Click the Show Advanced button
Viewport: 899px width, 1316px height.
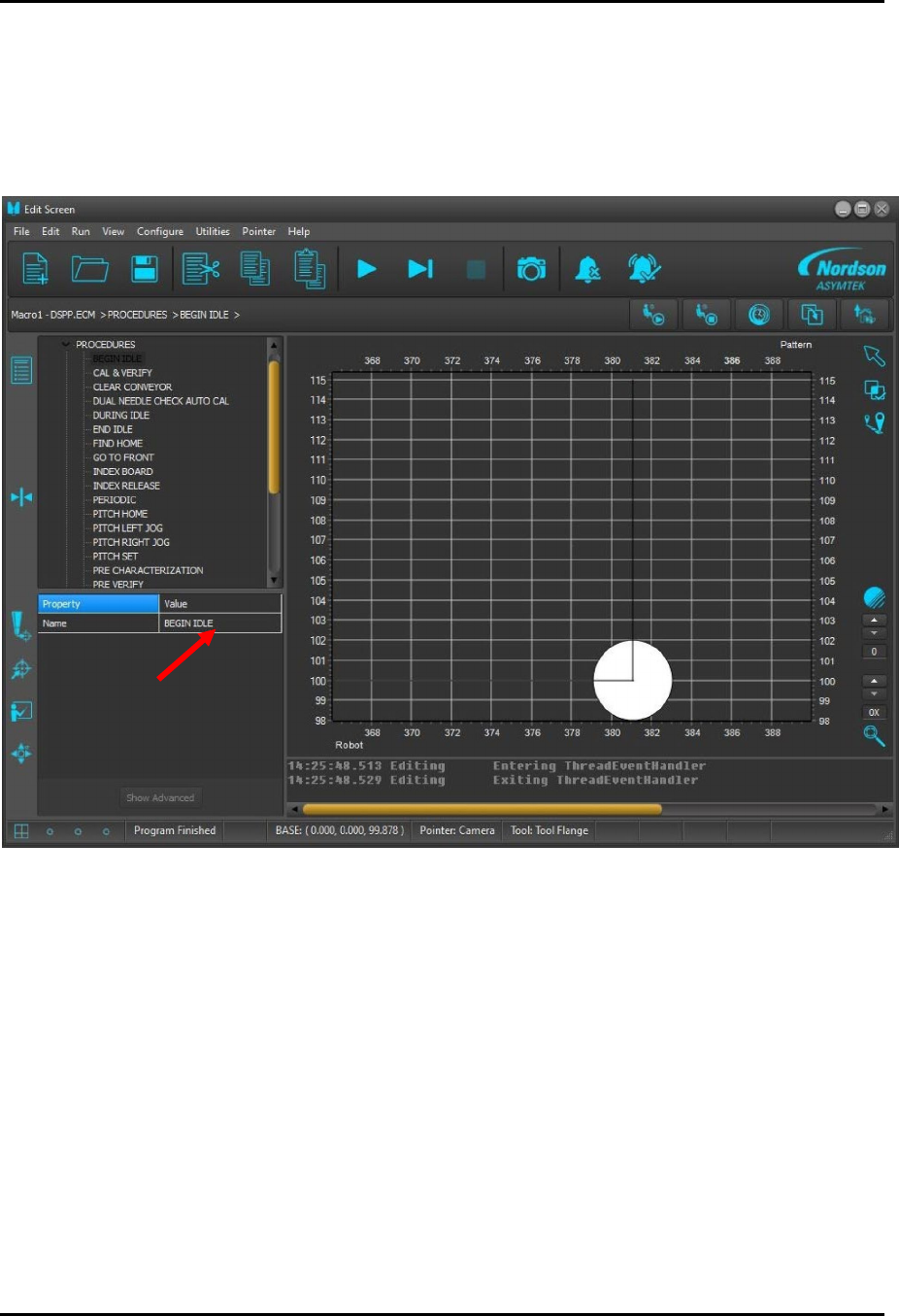(160, 797)
